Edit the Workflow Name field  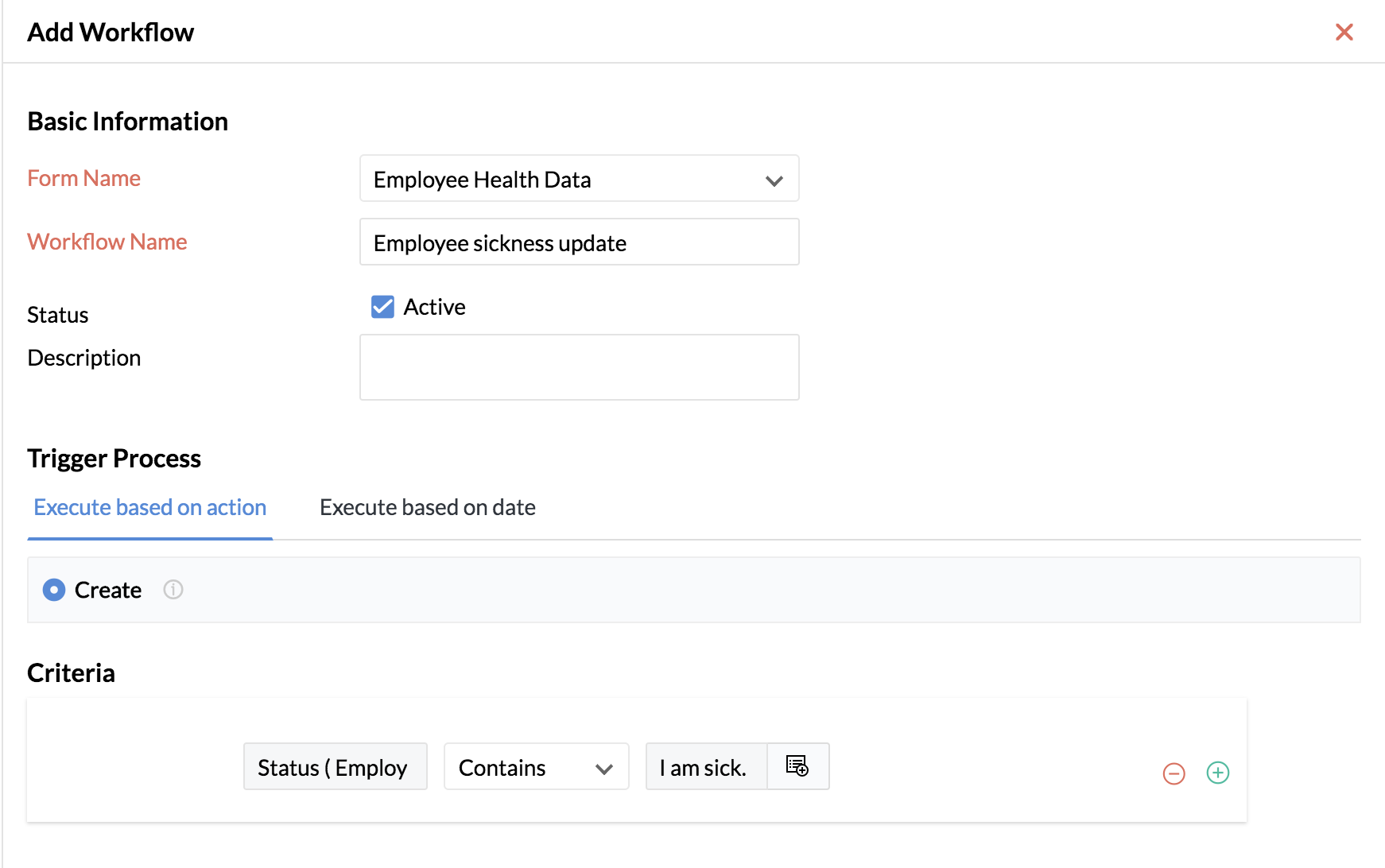click(x=579, y=242)
